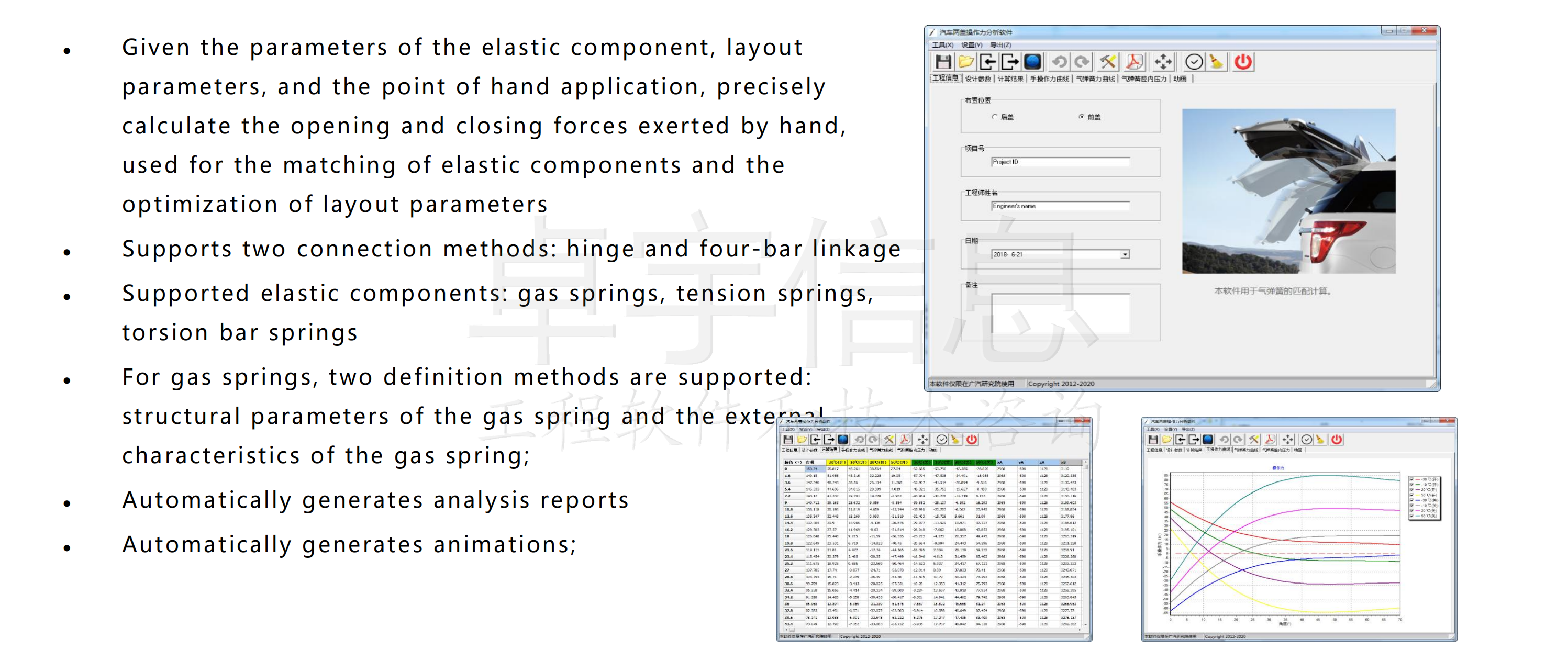Switch to the 气弹簧腔内压力 tab in main window
The height and width of the screenshot is (661, 1568).
pyautogui.click(x=1144, y=79)
